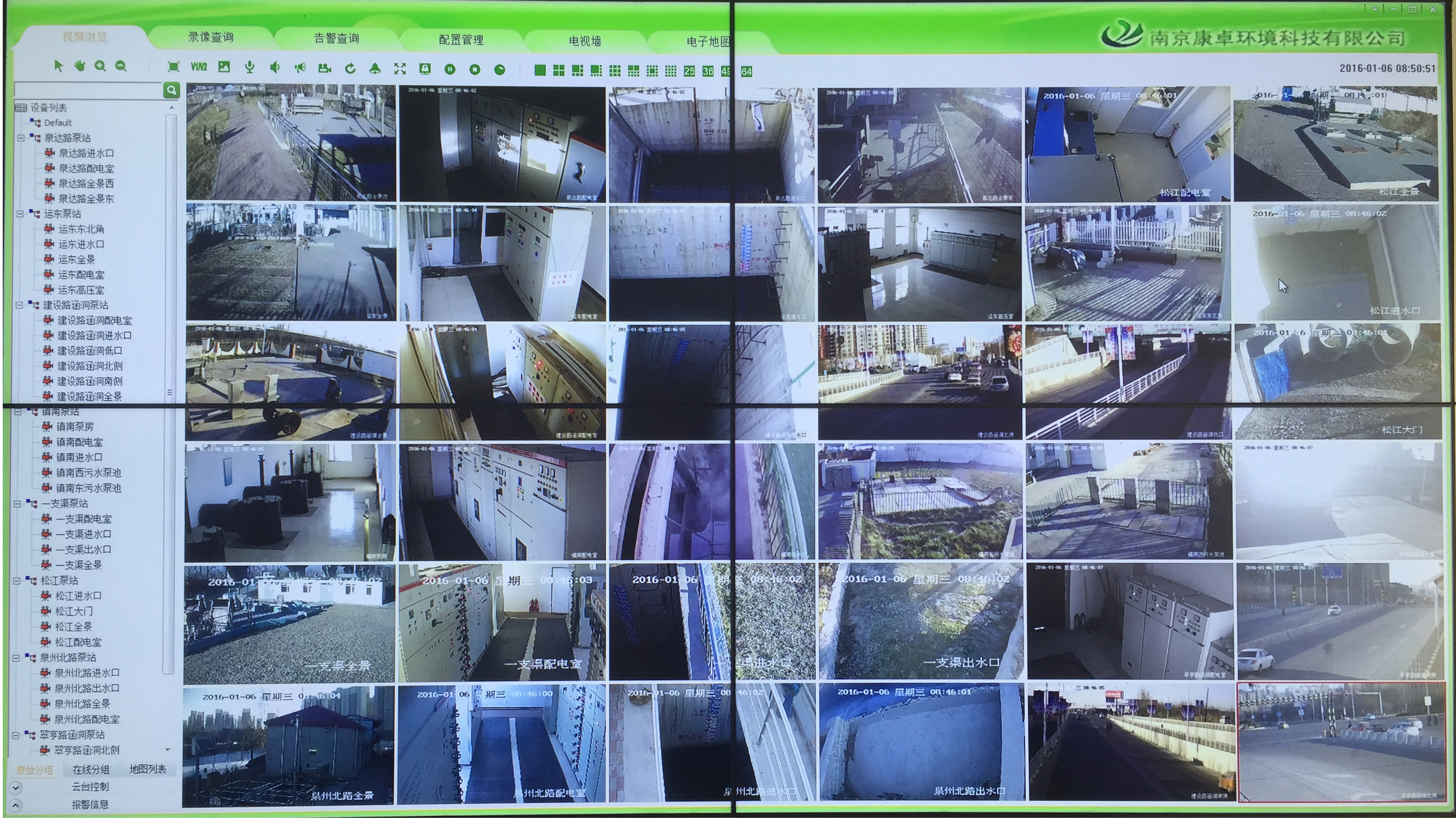Select the 64-view layout button
The height and width of the screenshot is (822, 1456).
(746, 71)
